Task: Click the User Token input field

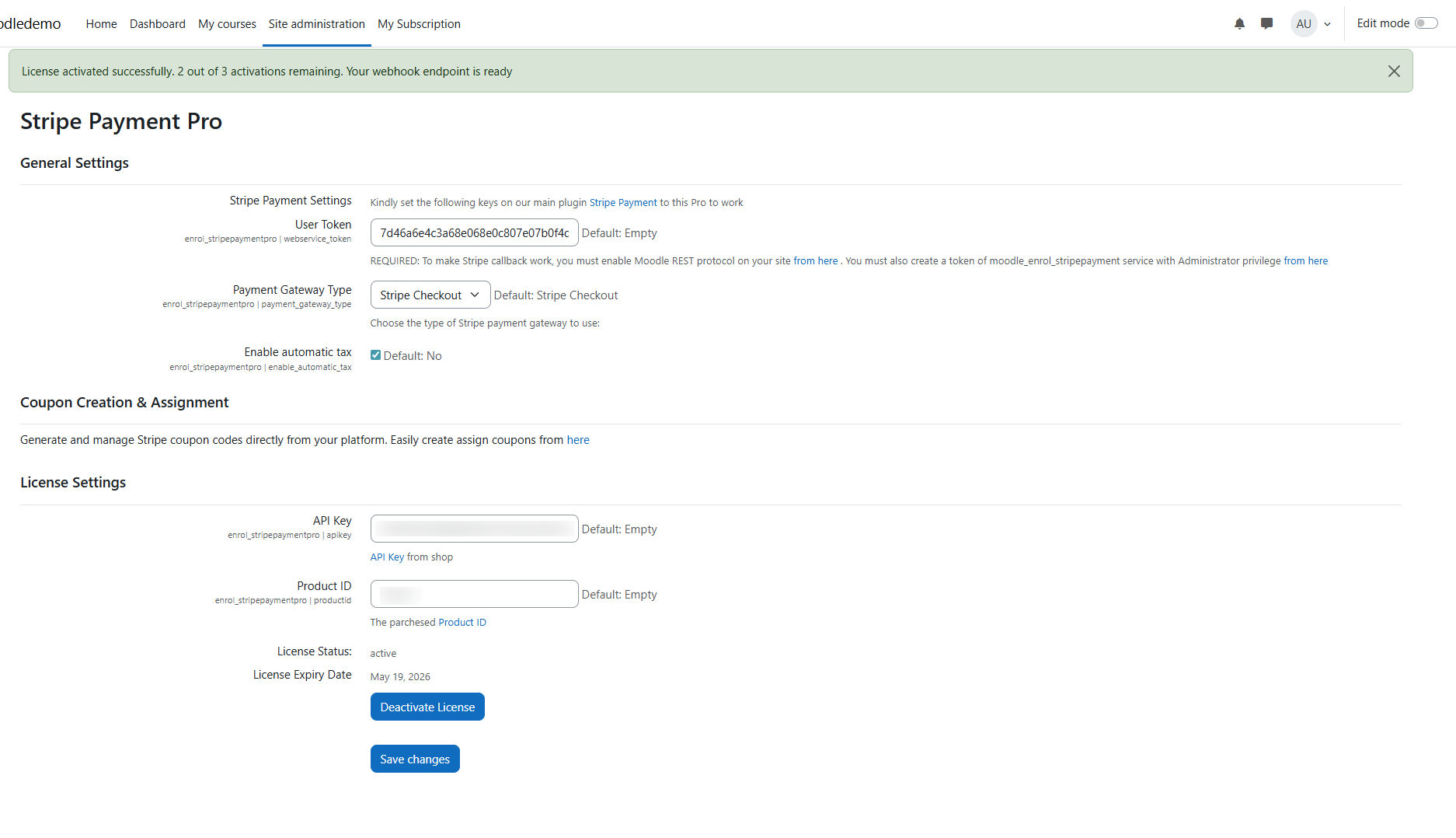Action: [x=474, y=233]
